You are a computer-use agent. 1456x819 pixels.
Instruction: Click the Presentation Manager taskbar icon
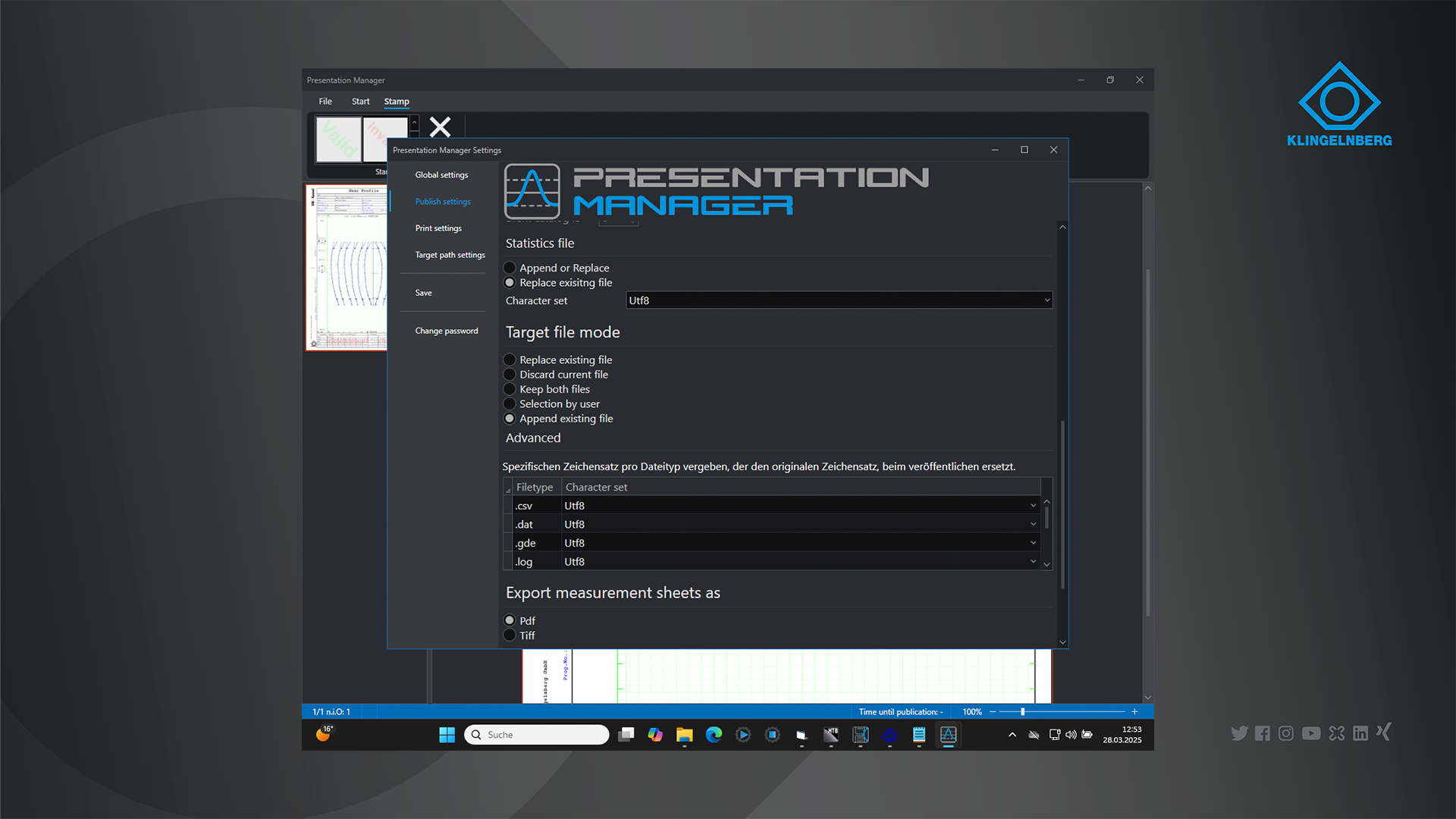948,734
